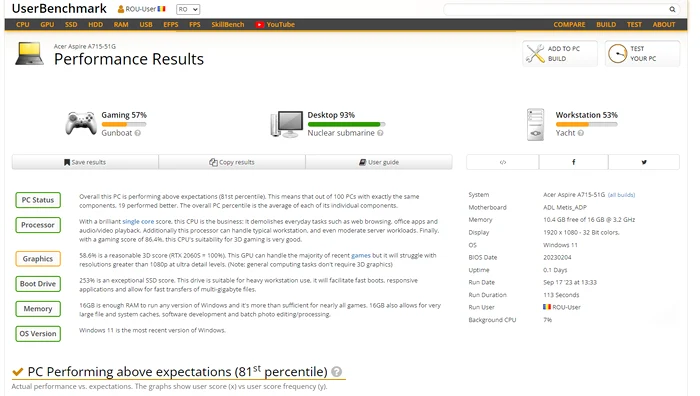
Task: Open the GPU menu
Action: point(47,25)
